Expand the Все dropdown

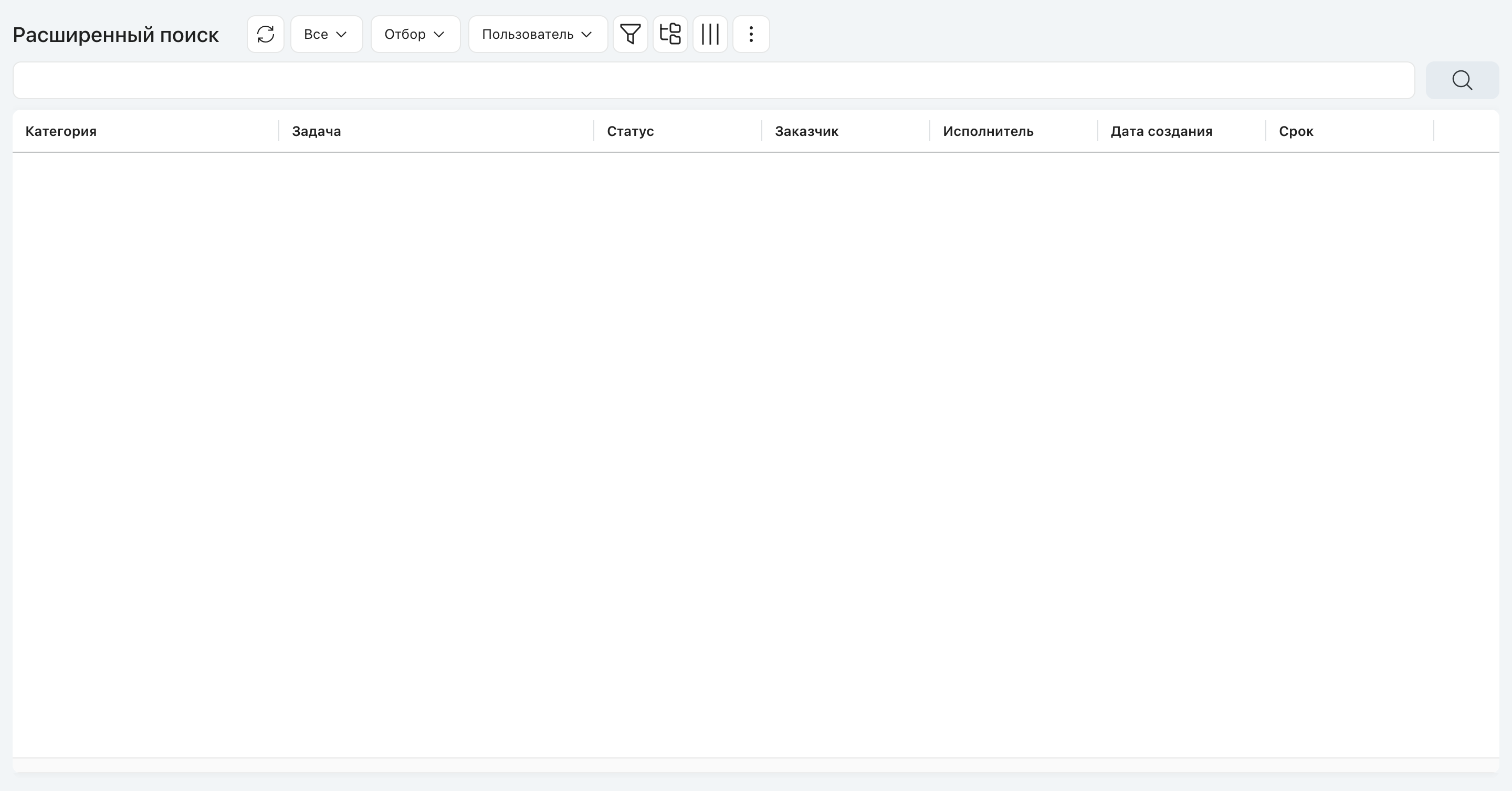[x=327, y=34]
